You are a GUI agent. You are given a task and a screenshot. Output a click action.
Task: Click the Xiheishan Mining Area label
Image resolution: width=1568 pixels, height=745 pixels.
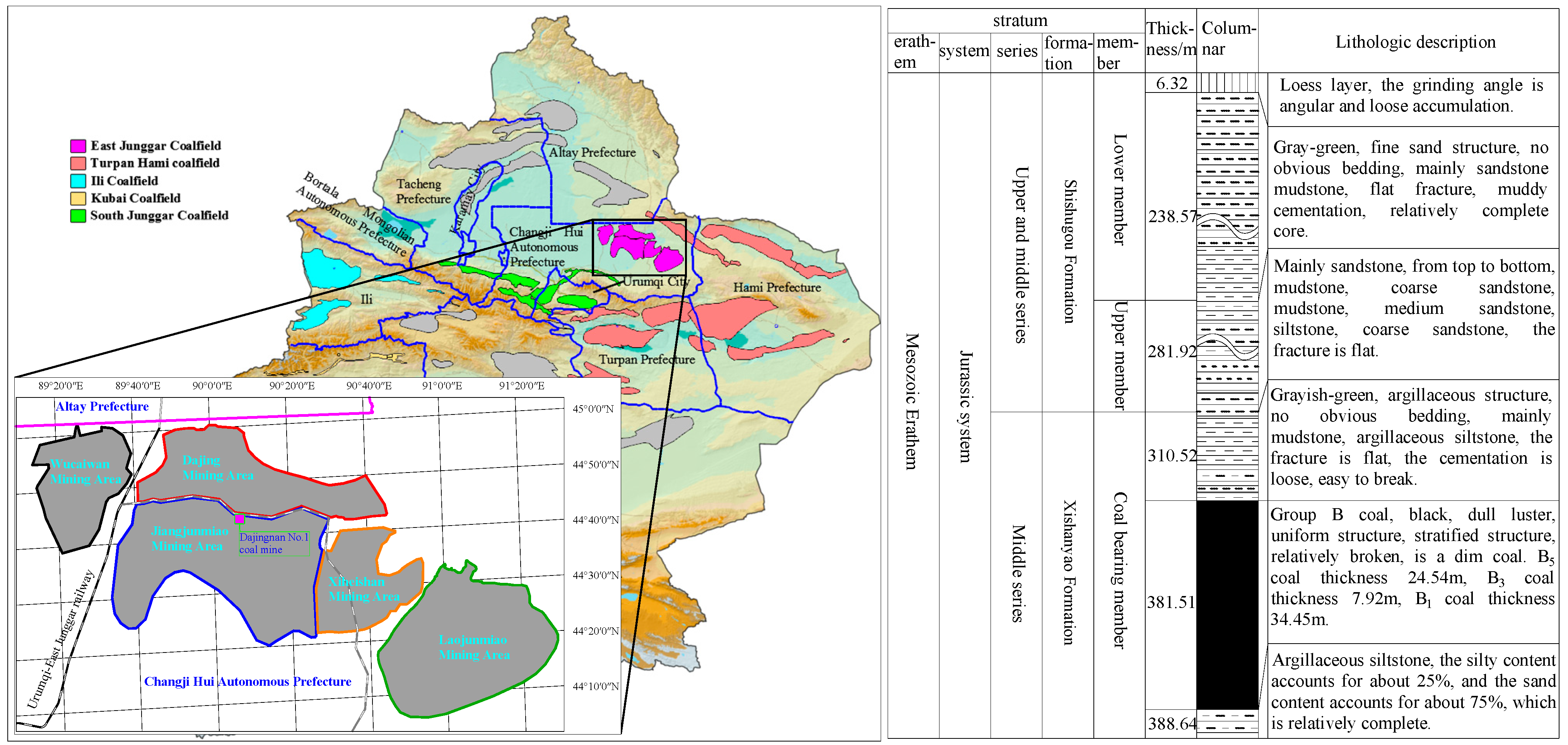coord(364,589)
